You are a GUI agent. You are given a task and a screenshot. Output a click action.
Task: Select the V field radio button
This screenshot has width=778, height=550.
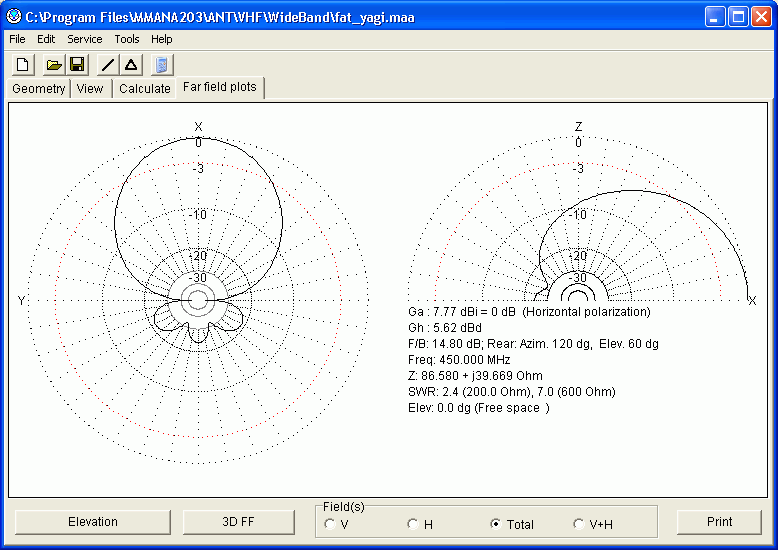tap(331, 524)
